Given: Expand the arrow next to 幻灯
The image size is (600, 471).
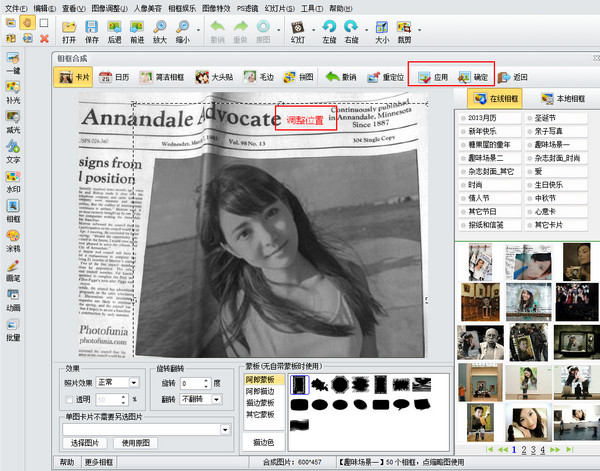Looking at the screenshot, I should pos(313,30).
